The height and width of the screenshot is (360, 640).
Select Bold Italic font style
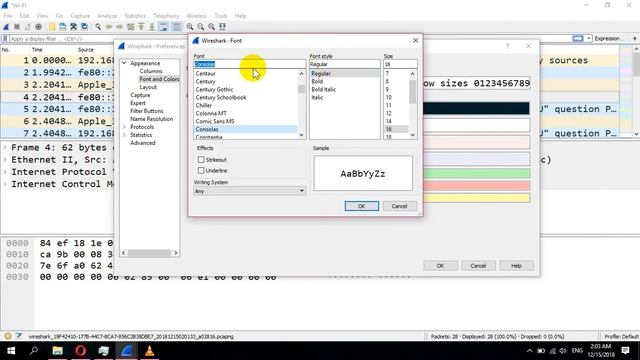click(x=324, y=89)
